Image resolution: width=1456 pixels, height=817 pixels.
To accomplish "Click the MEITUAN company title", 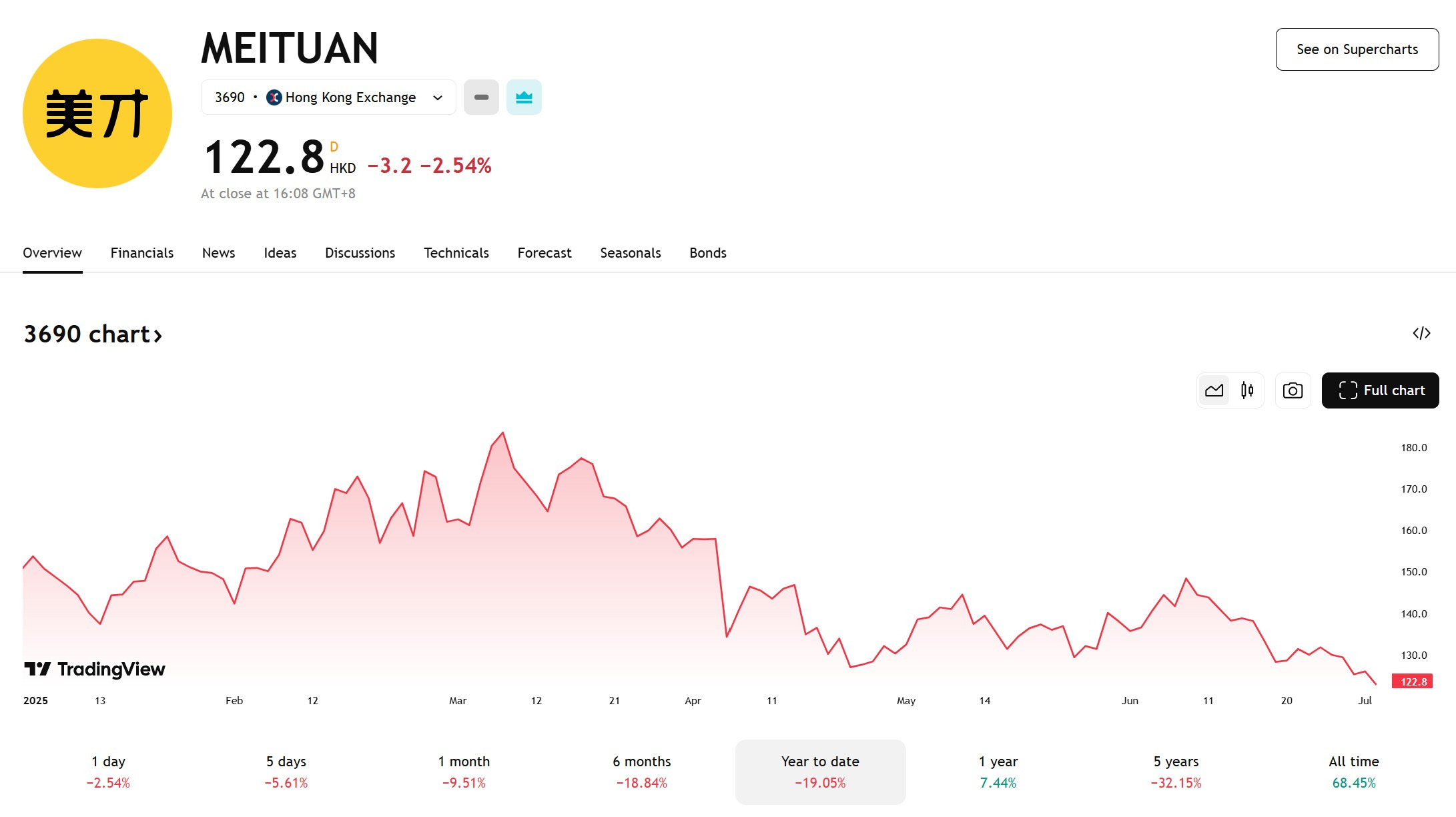I will pos(290,48).
